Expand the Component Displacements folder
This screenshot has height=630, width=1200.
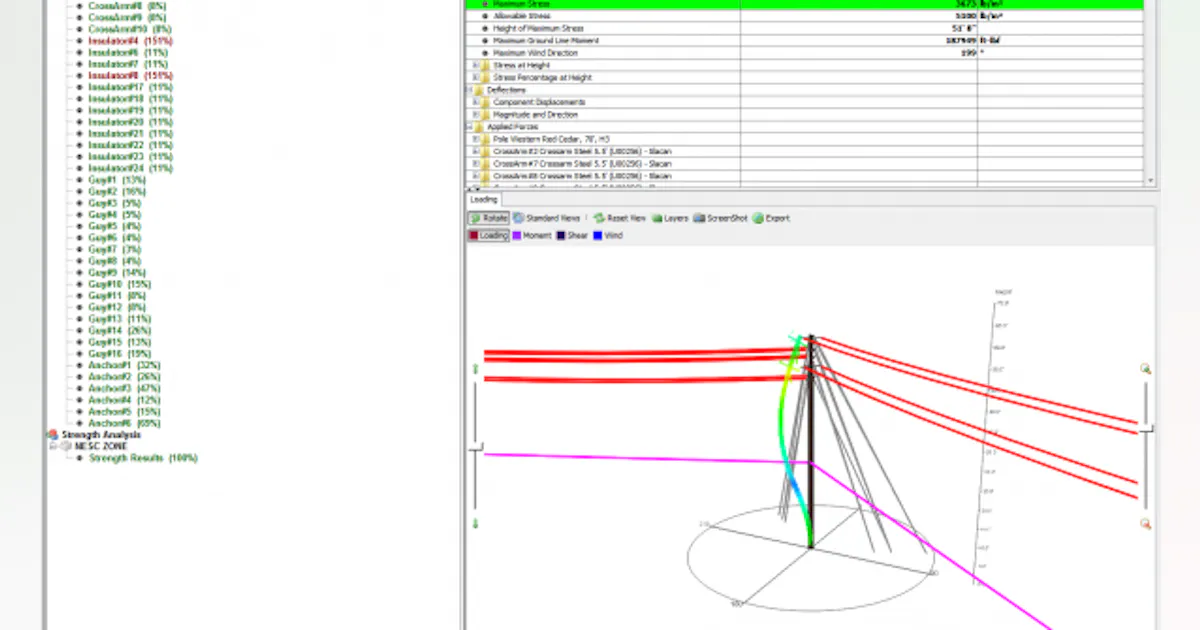point(476,102)
